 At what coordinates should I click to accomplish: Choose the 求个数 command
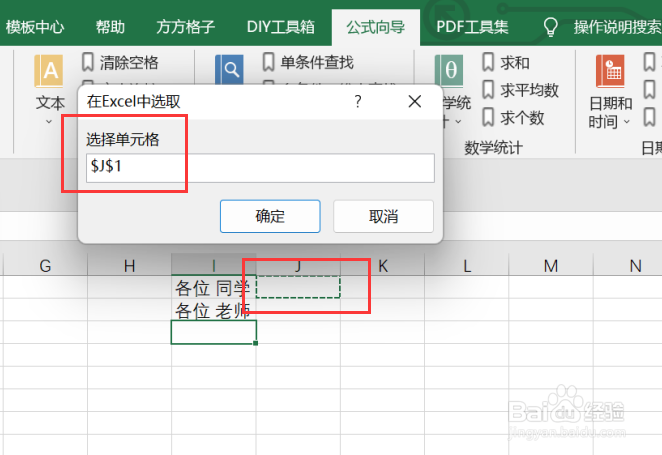click(x=522, y=118)
